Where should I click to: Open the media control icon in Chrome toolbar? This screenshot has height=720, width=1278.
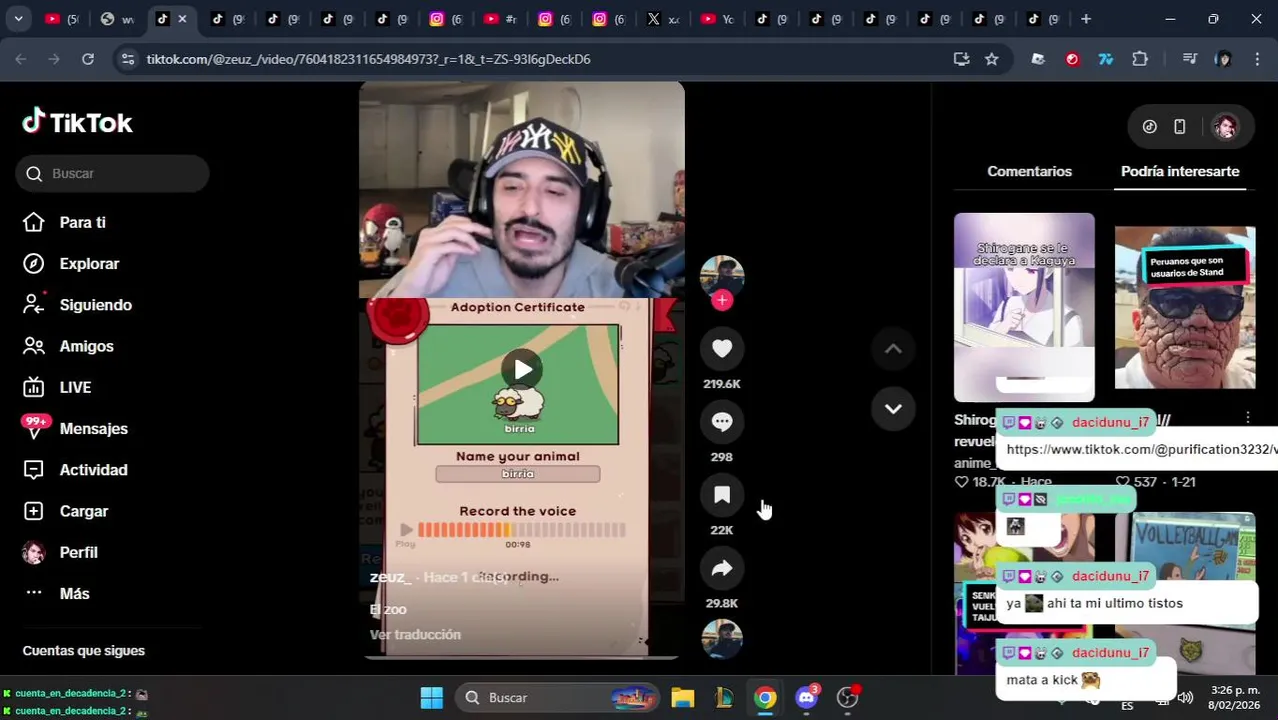click(x=1189, y=59)
